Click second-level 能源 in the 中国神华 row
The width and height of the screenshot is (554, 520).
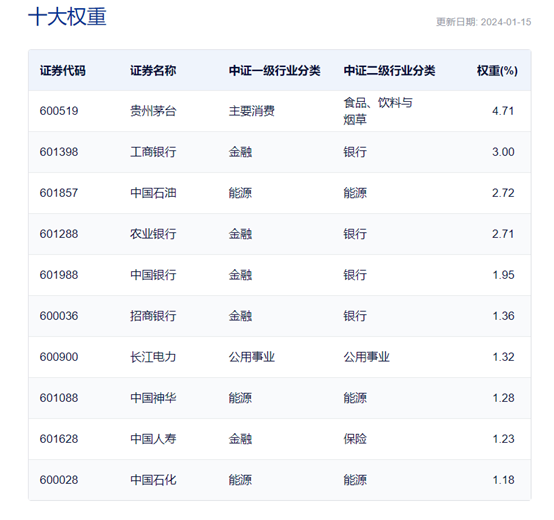pos(355,398)
